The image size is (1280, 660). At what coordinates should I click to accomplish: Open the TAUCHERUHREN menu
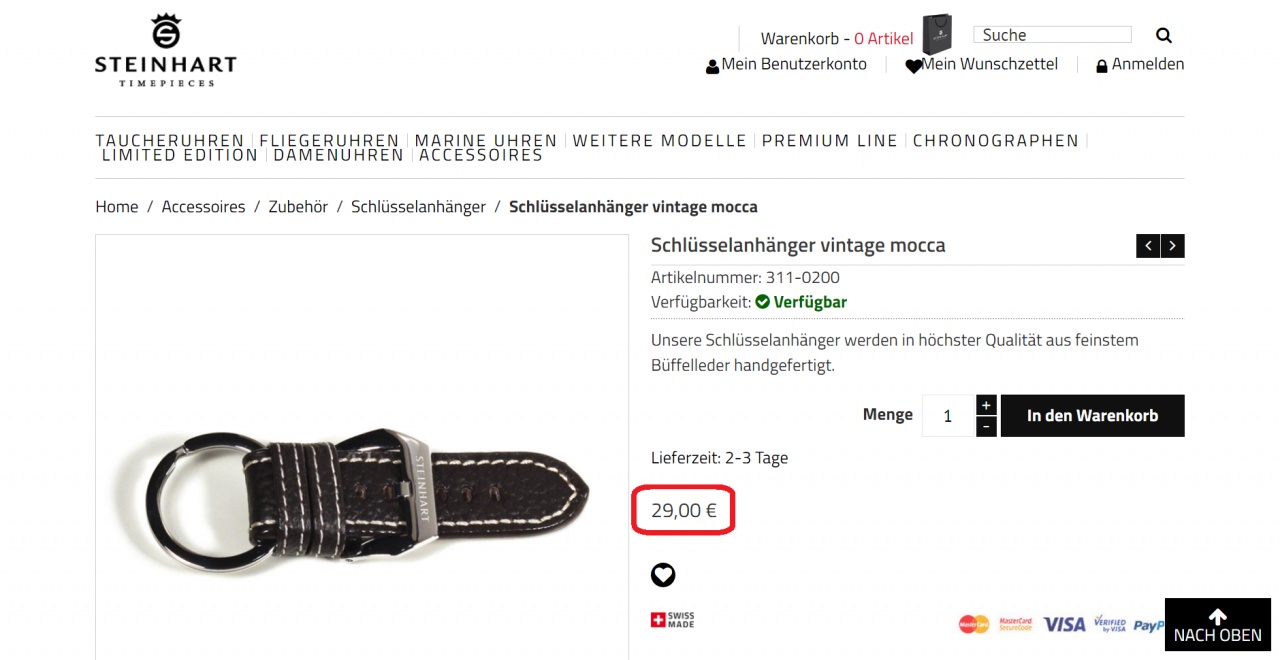coord(170,141)
